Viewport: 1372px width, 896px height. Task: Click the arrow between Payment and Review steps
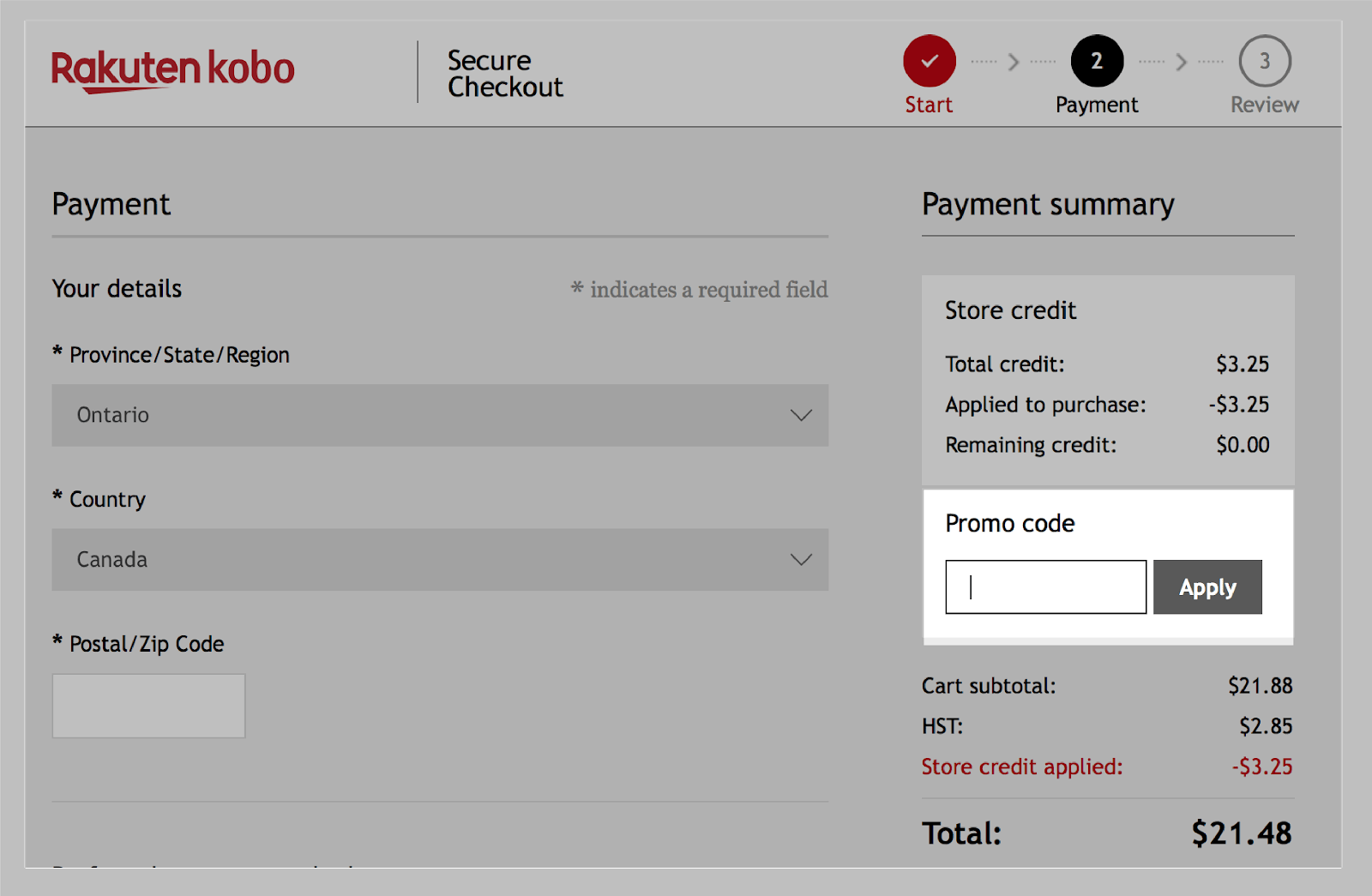(x=1182, y=61)
